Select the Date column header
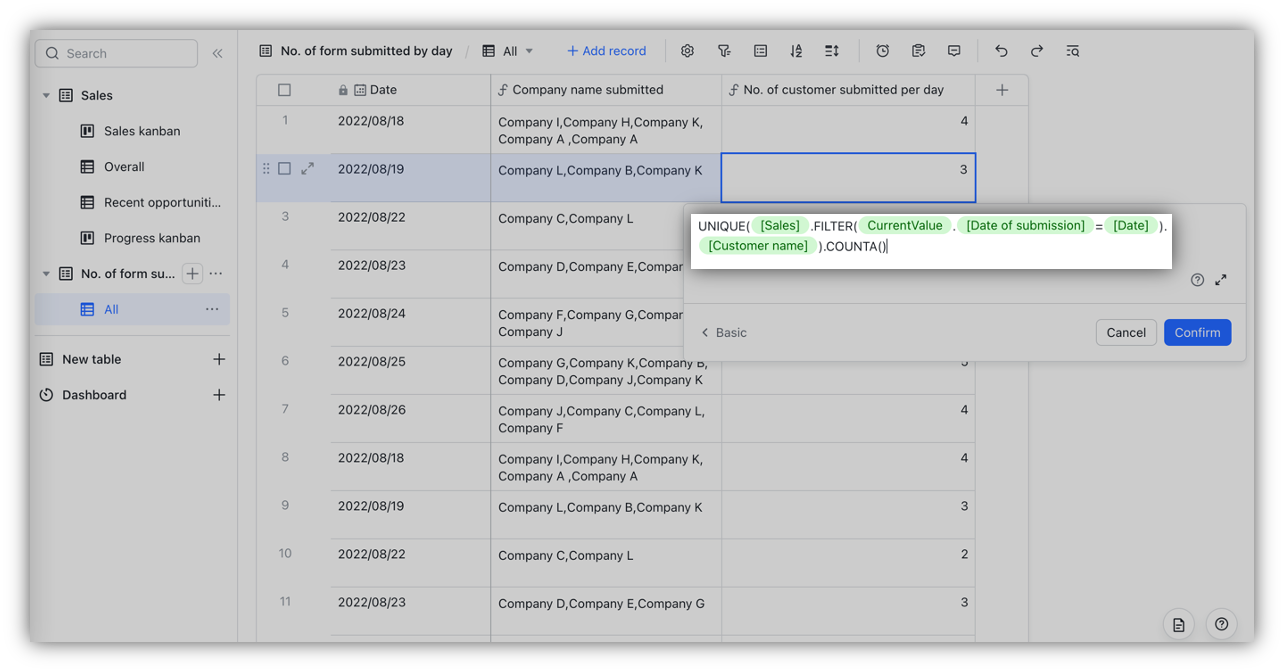This screenshot has height=672, width=1284. coord(410,90)
